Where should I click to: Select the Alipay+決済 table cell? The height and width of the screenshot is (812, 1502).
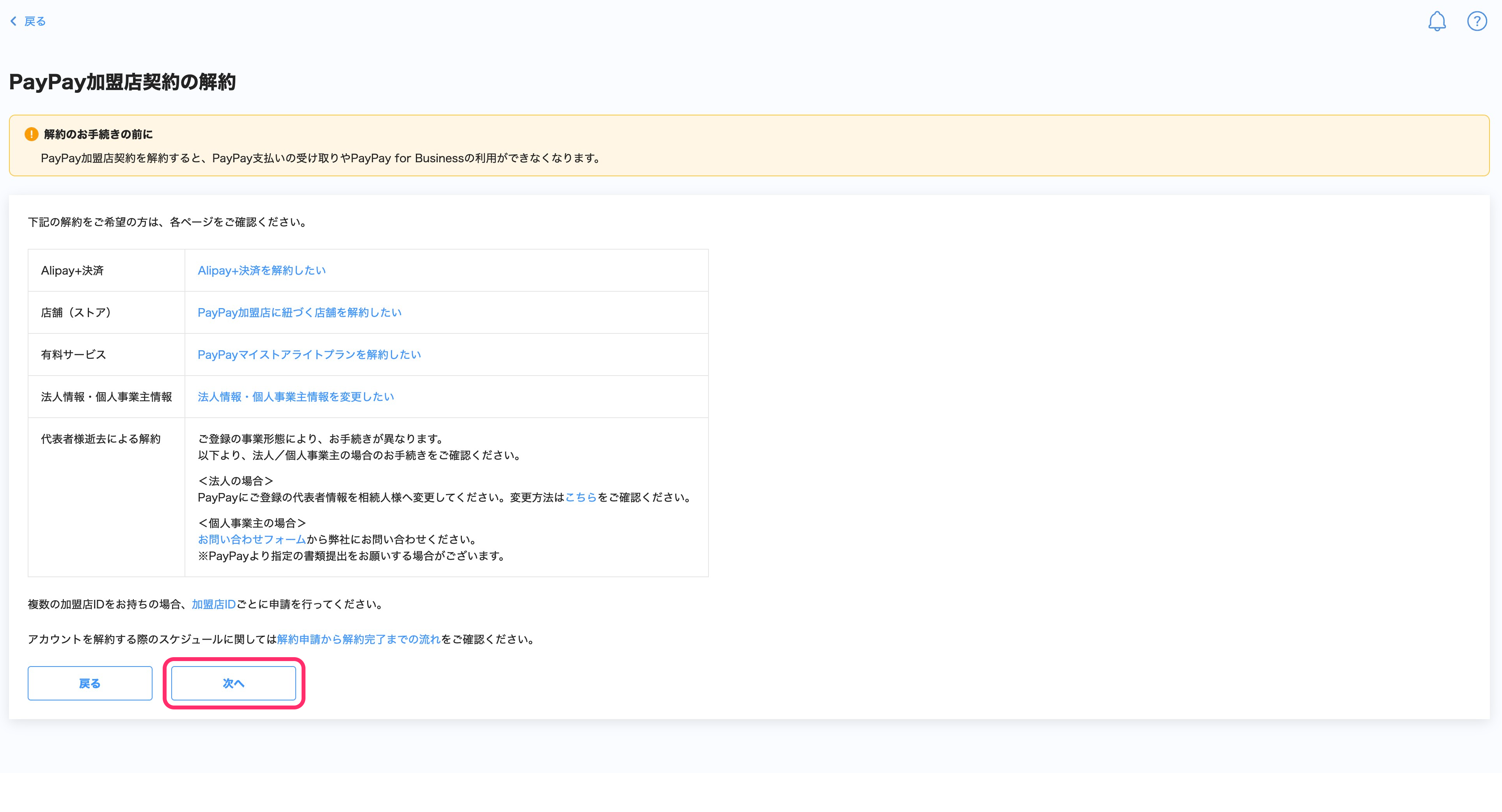106,271
